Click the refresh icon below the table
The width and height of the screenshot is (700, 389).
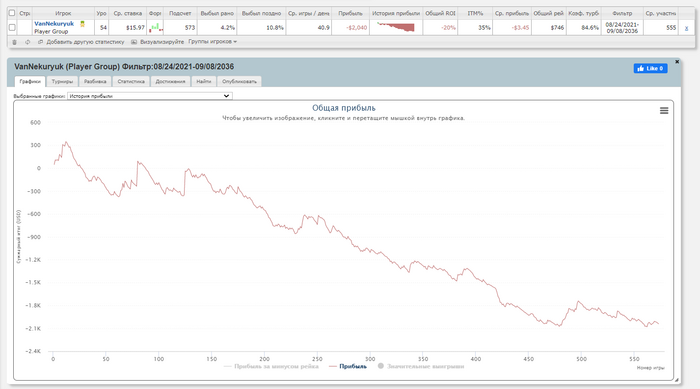tap(28, 42)
